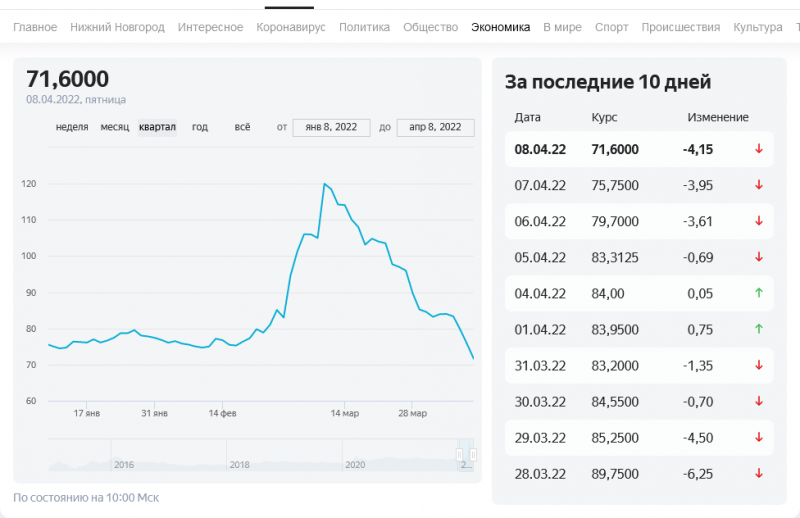This screenshot has width=800, height=518.
Task: Open the start date field "янв 8, 2022"
Action: click(x=331, y=127)
